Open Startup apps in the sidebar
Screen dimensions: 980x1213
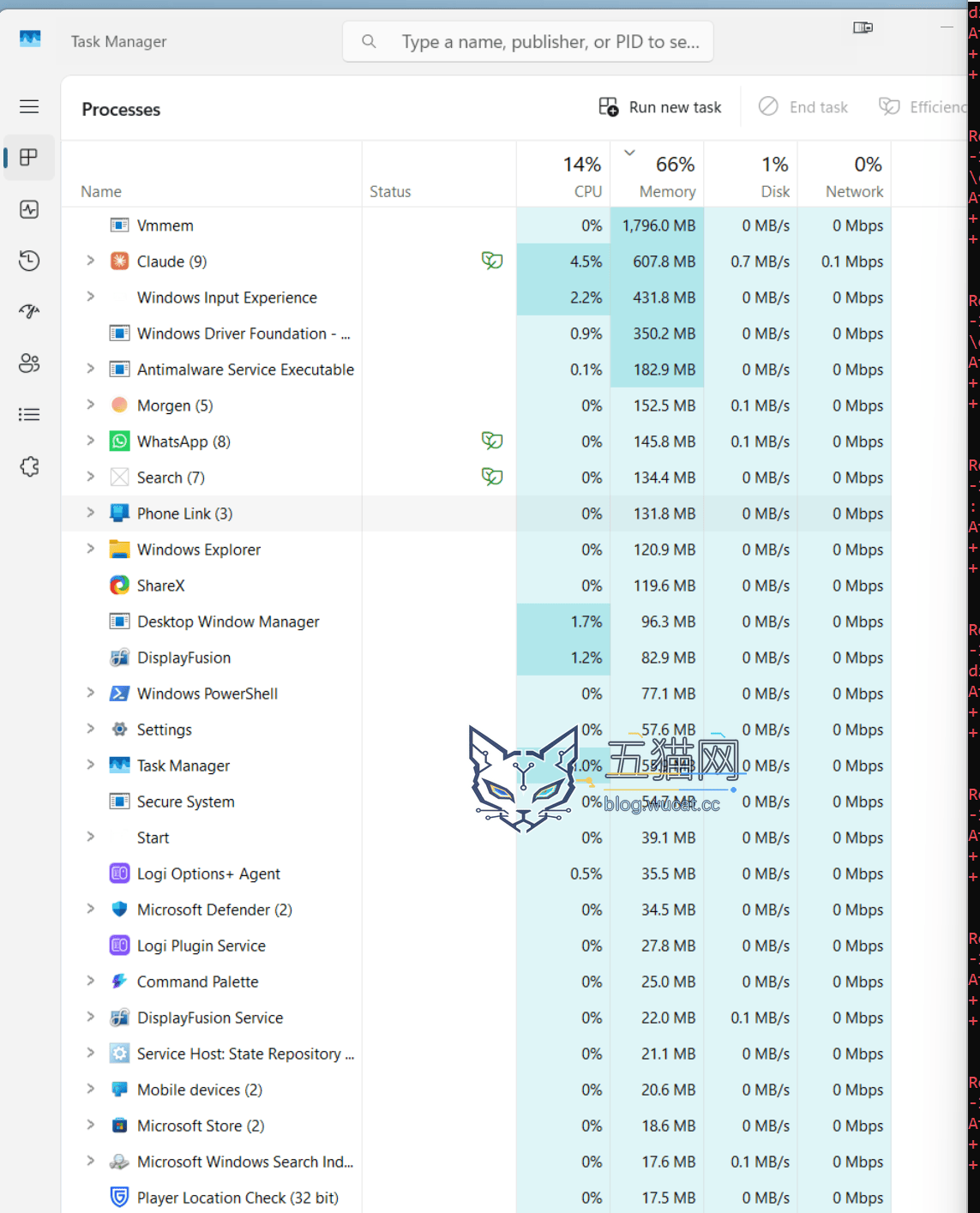point(29,312)
